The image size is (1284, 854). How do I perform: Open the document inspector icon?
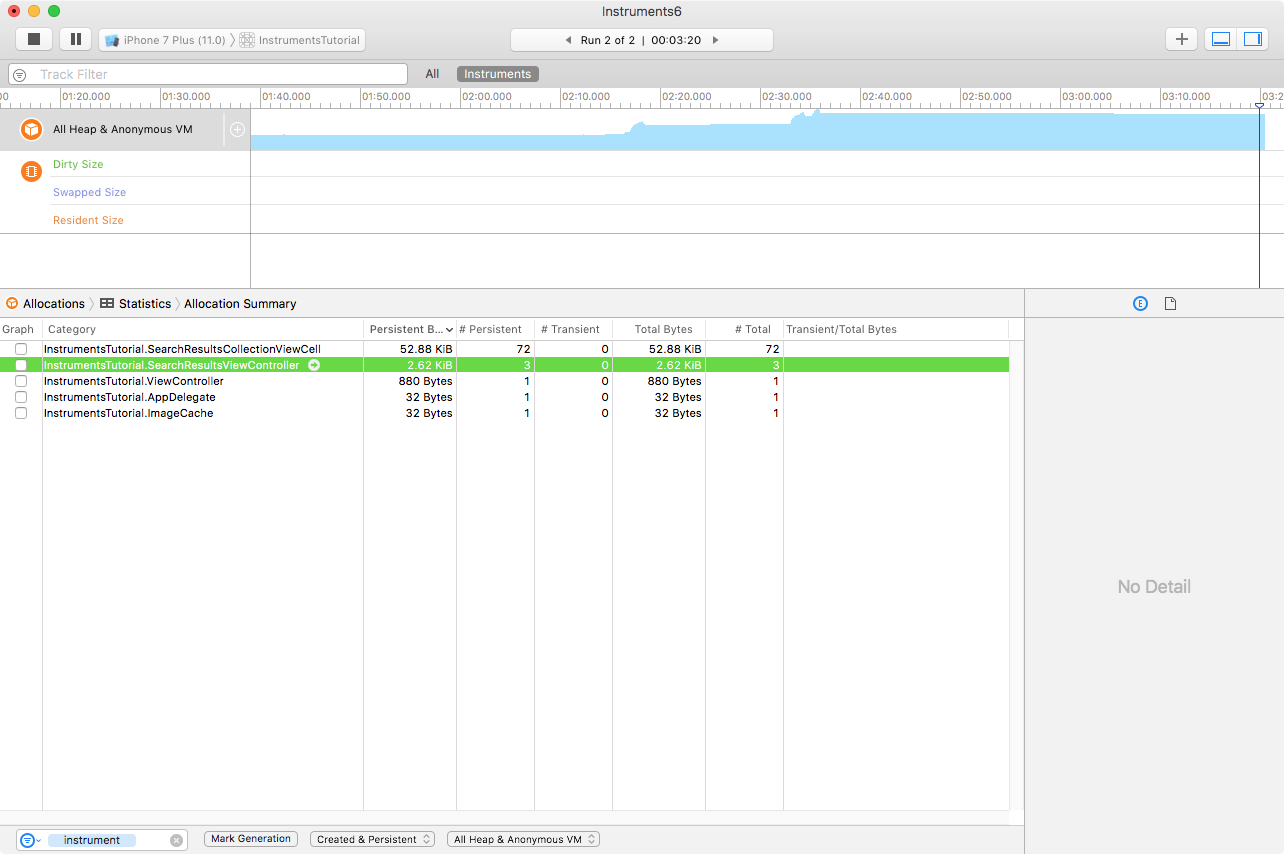tap(1171, 303)
